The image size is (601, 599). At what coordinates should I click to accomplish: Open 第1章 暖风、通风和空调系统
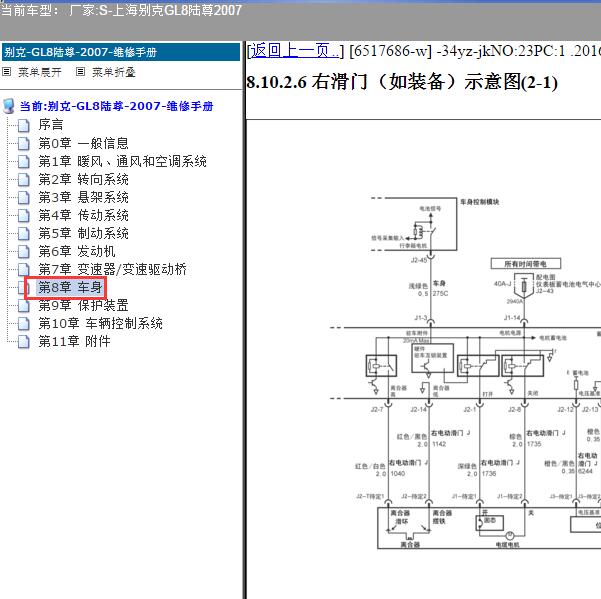pos(123,161)
